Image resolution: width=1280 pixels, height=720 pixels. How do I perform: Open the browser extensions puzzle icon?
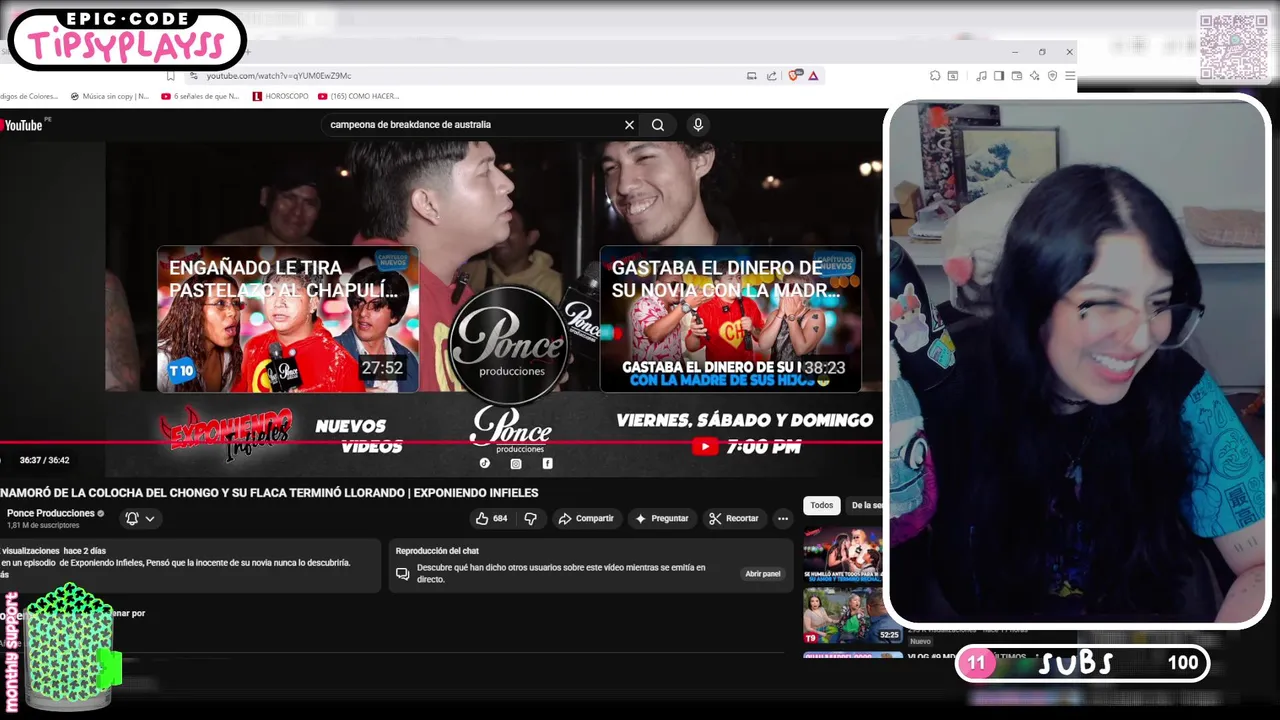(935, 76)
